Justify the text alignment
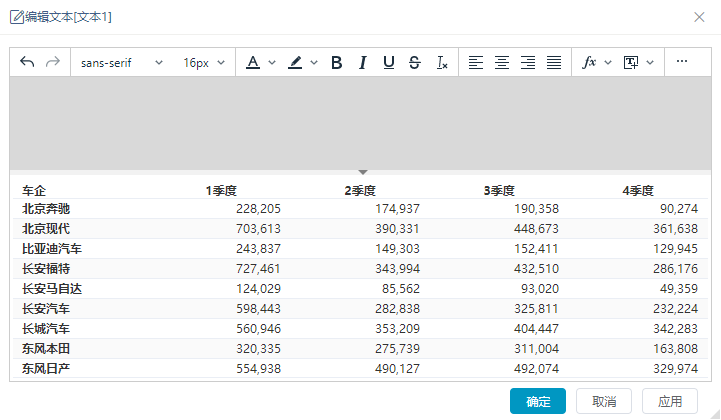 tap(554, 62)
